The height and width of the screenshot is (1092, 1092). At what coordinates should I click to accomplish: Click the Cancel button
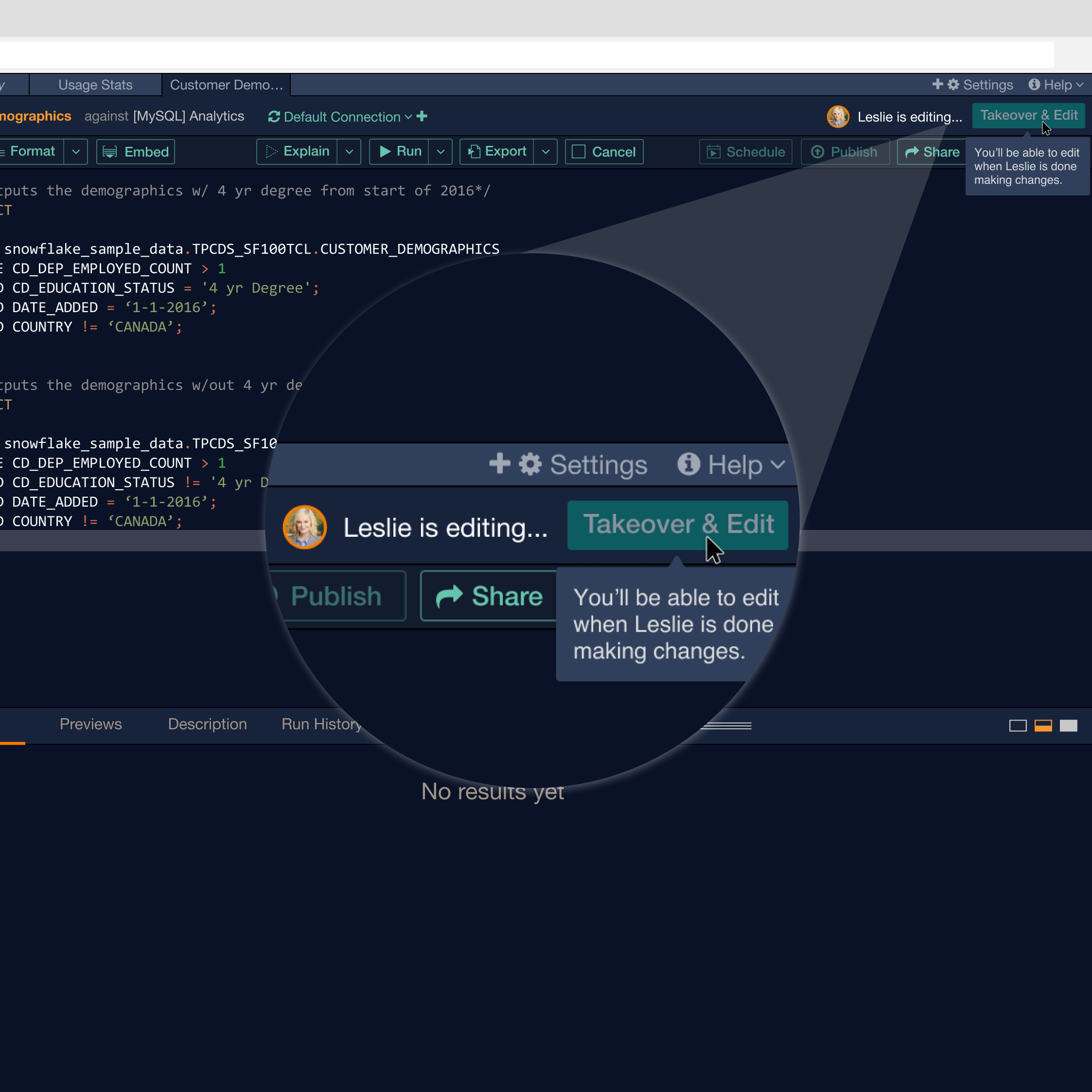(604, 152)
